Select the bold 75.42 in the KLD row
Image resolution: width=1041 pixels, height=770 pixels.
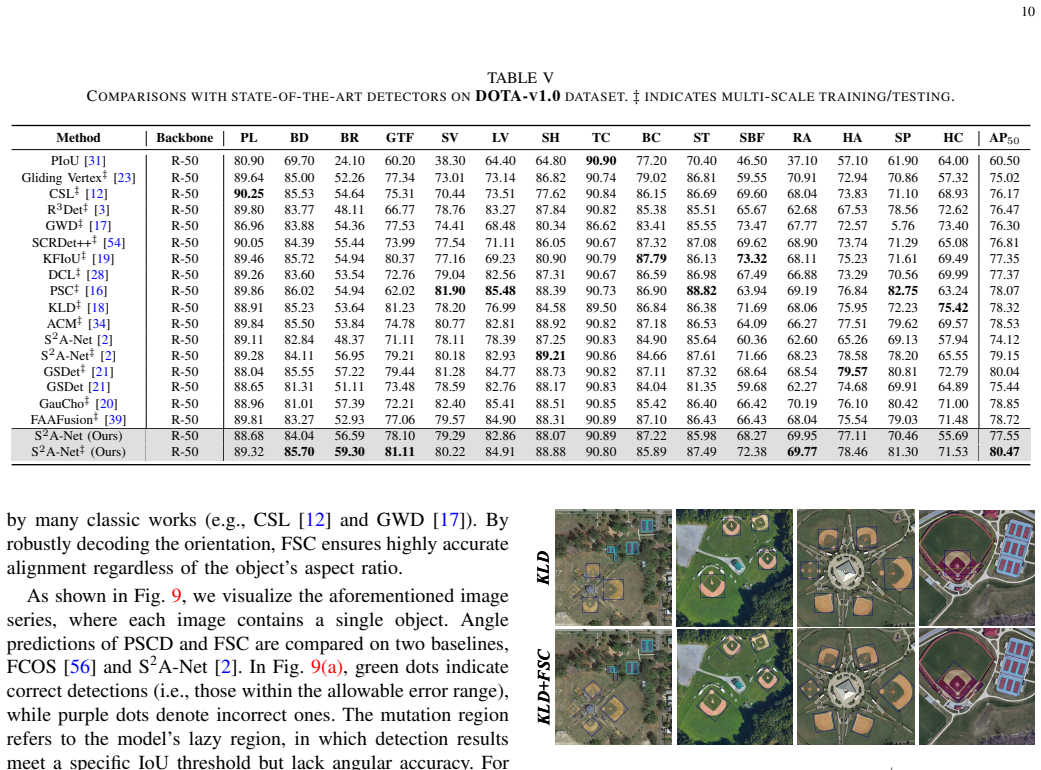click(x=953, y=307)
